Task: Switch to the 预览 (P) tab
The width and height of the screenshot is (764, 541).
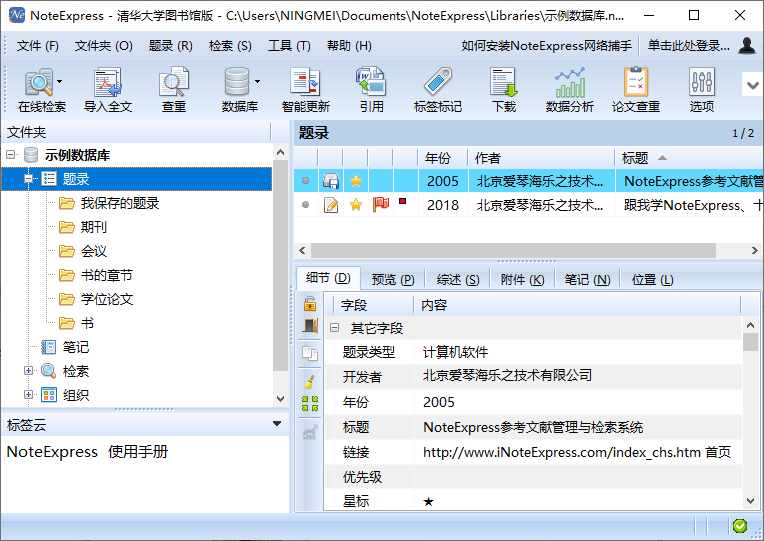Action: 390,280
